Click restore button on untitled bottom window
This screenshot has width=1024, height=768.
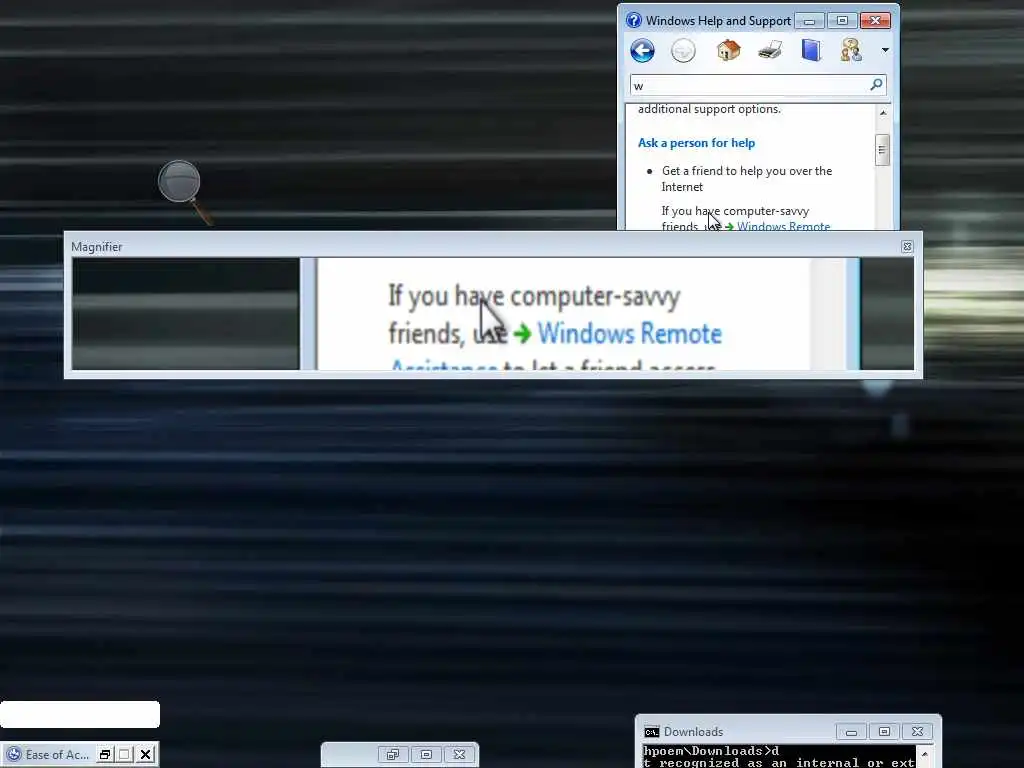pos(392,754)
